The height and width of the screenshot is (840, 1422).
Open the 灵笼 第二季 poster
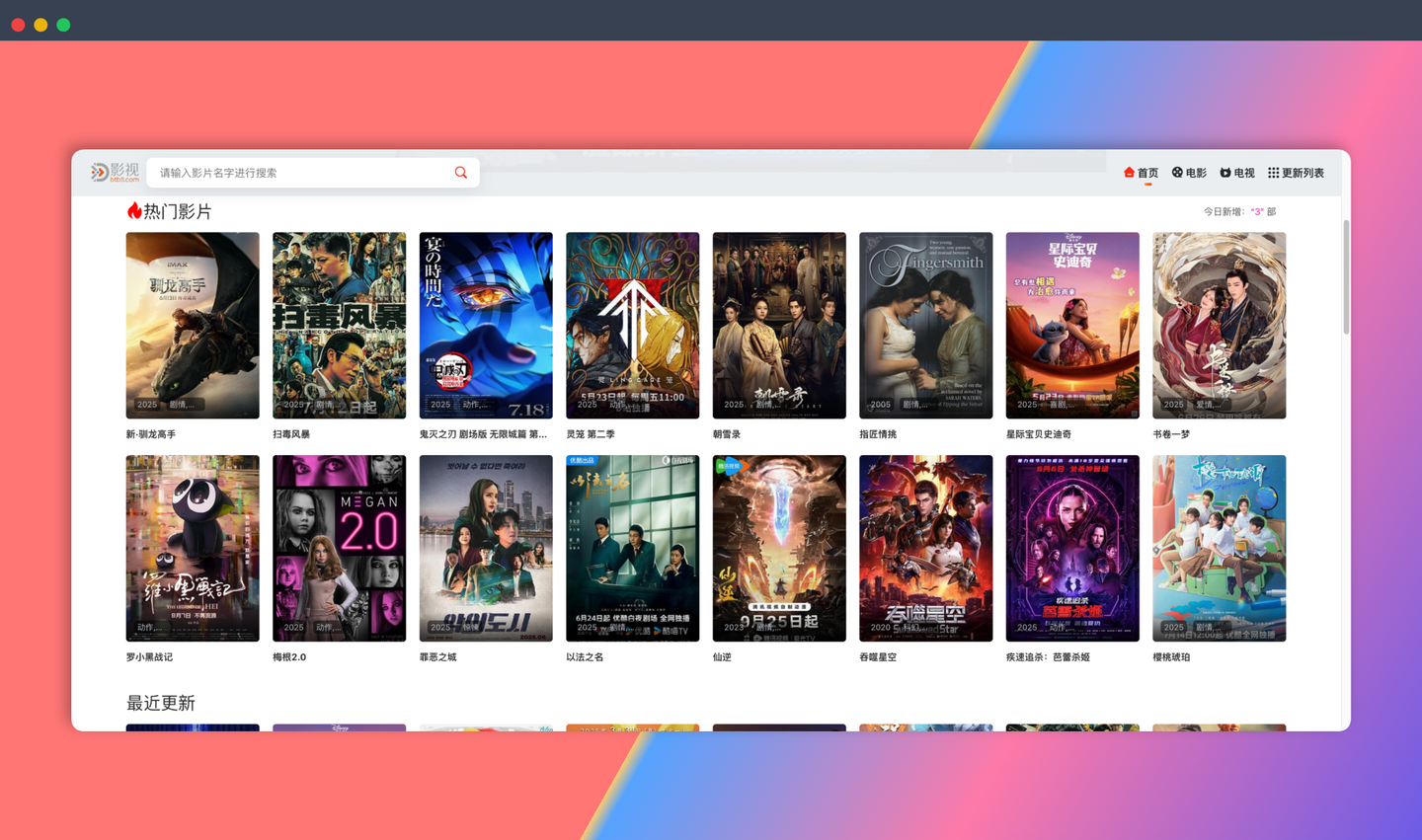(632, 326)
